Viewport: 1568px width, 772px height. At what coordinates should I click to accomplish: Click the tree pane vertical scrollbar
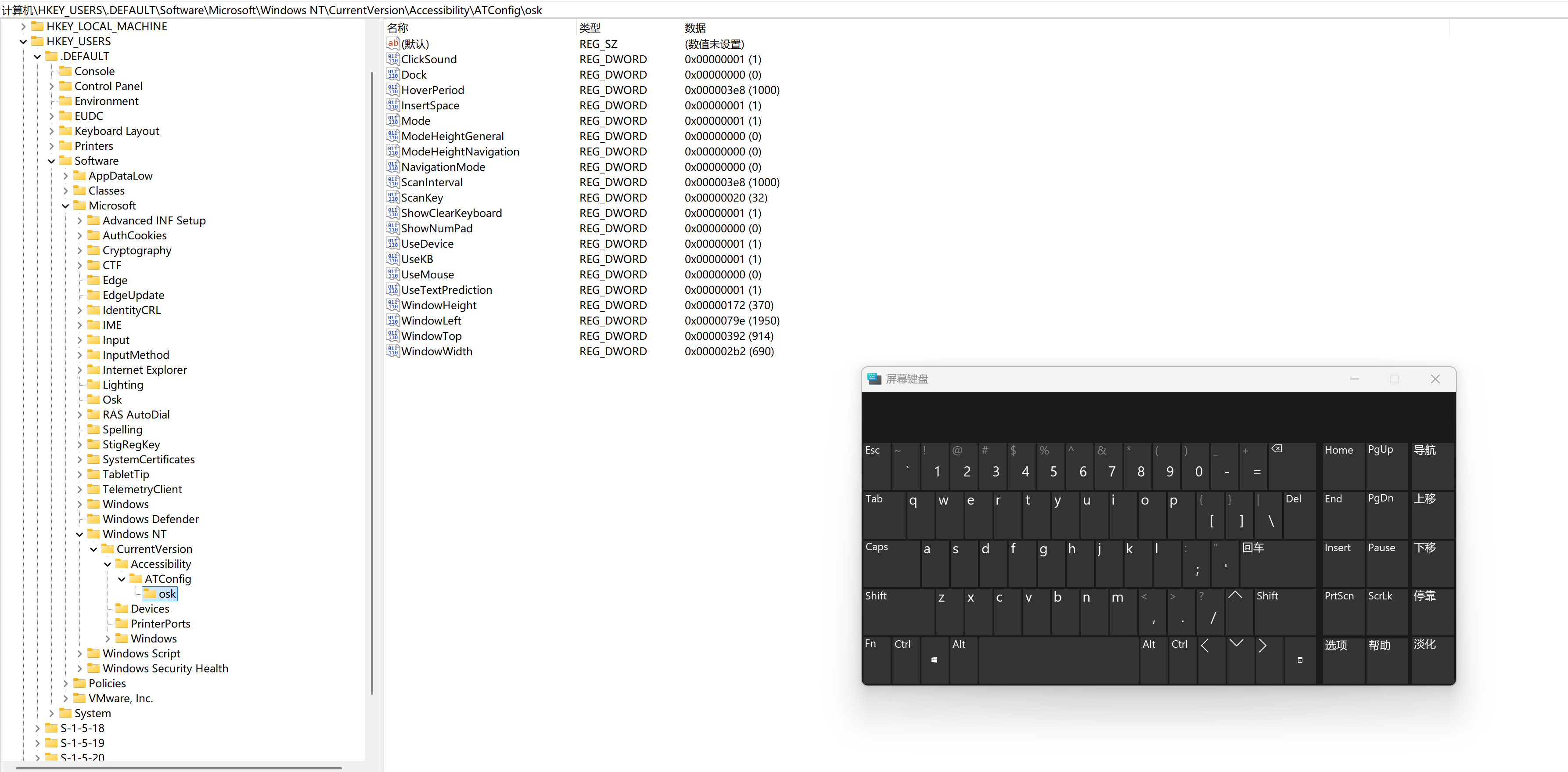[x=371, y=382]
